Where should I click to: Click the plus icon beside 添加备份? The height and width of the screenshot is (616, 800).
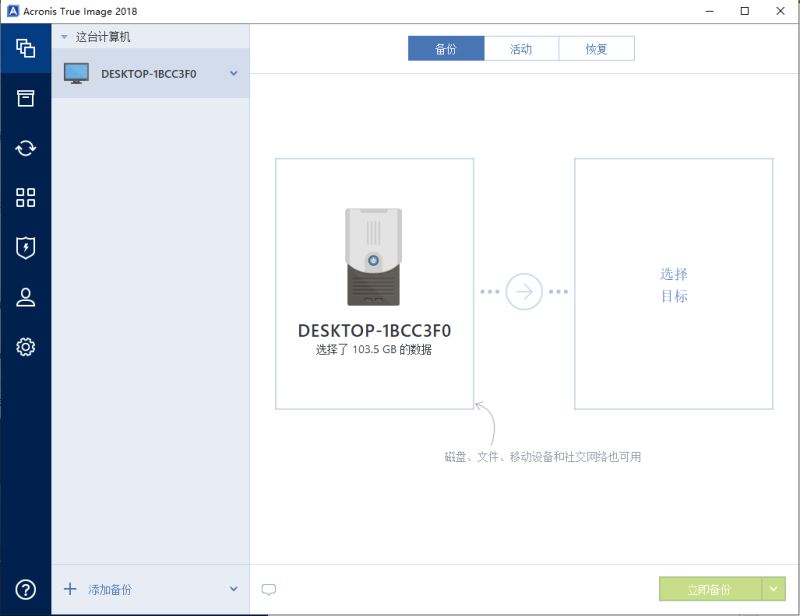pyautogui.click(x=70, y=589)
